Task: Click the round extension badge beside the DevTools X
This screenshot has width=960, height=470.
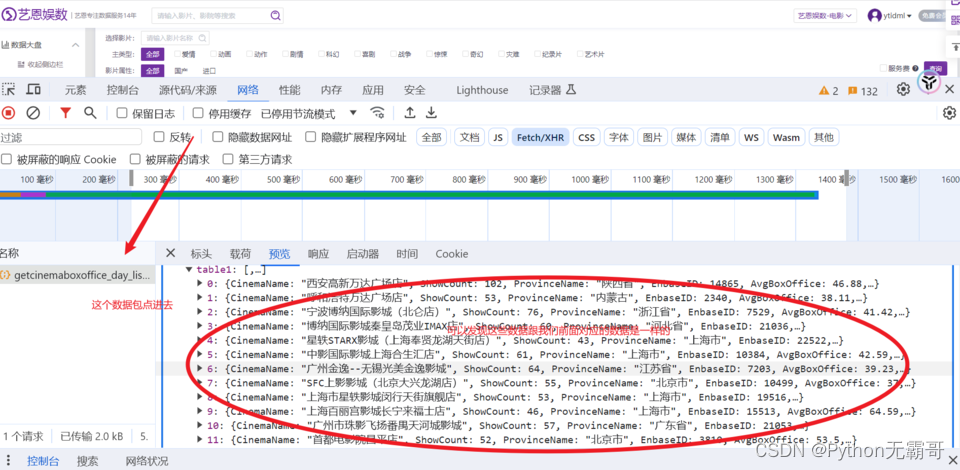Action: [x=929, y=83]
